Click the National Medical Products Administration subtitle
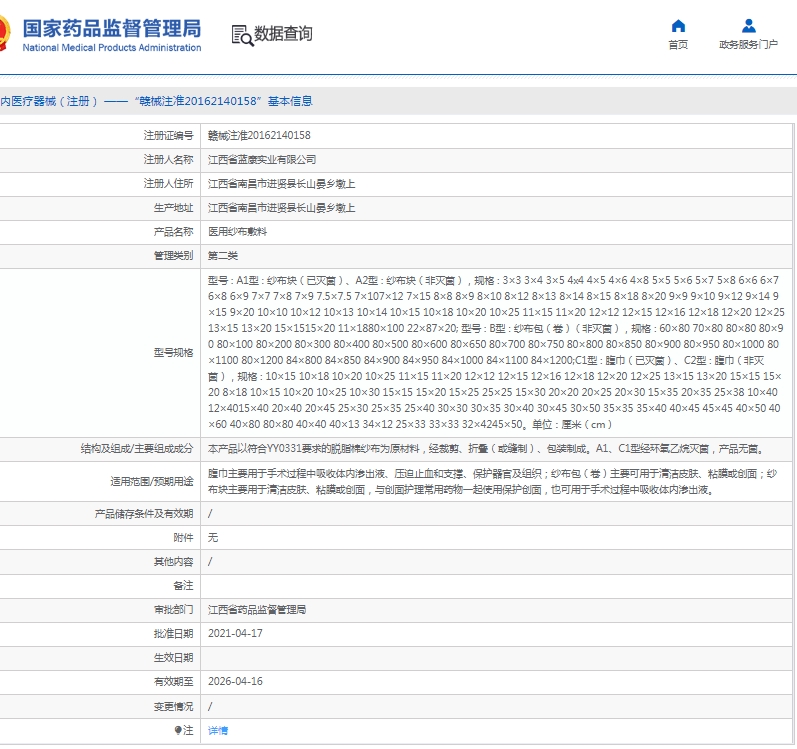The height and width of the screenshot is (749, 797). [x=112, y=48]
